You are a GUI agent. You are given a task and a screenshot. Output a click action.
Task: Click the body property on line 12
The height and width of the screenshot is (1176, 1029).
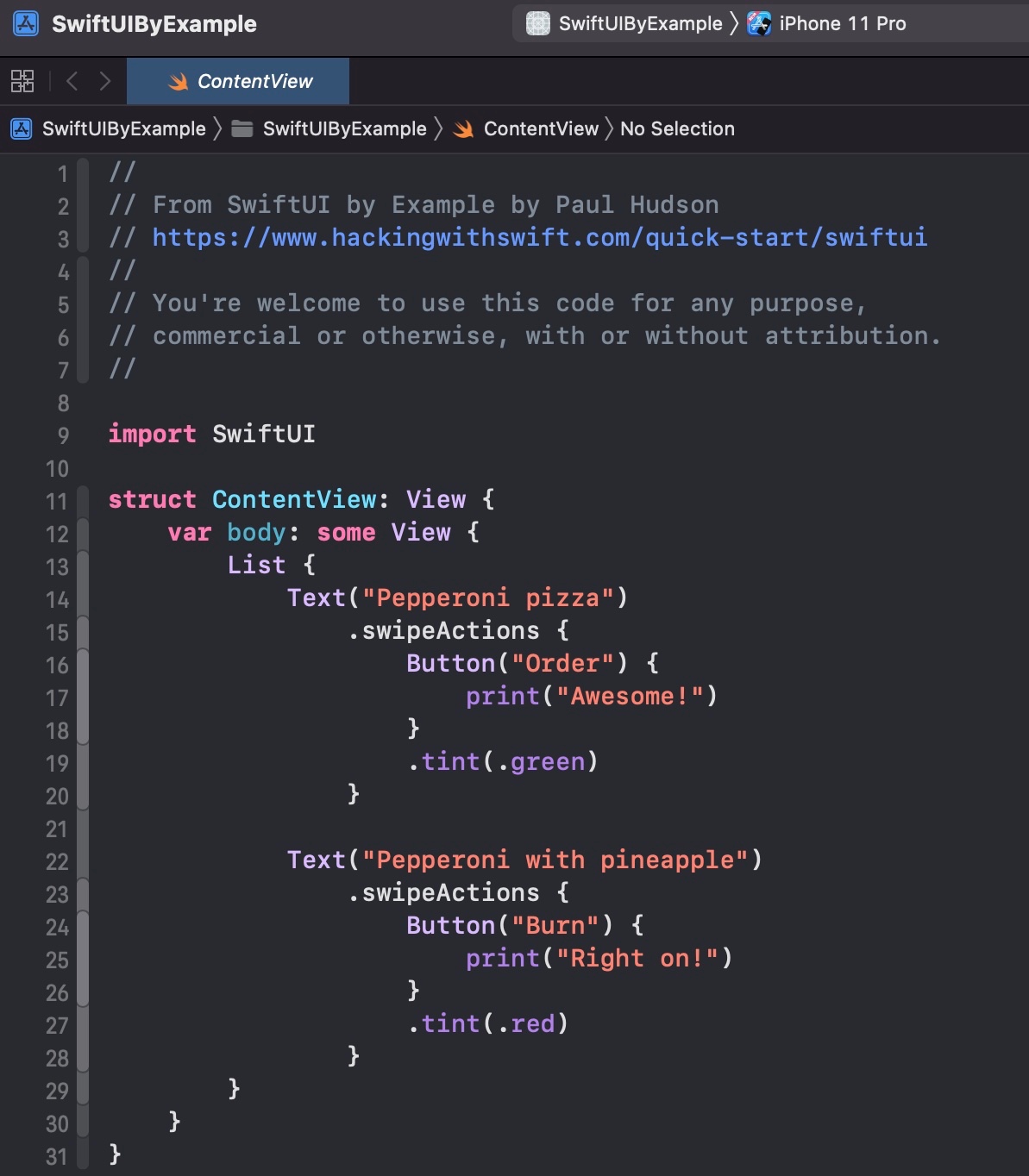click(x=256, y=532)
